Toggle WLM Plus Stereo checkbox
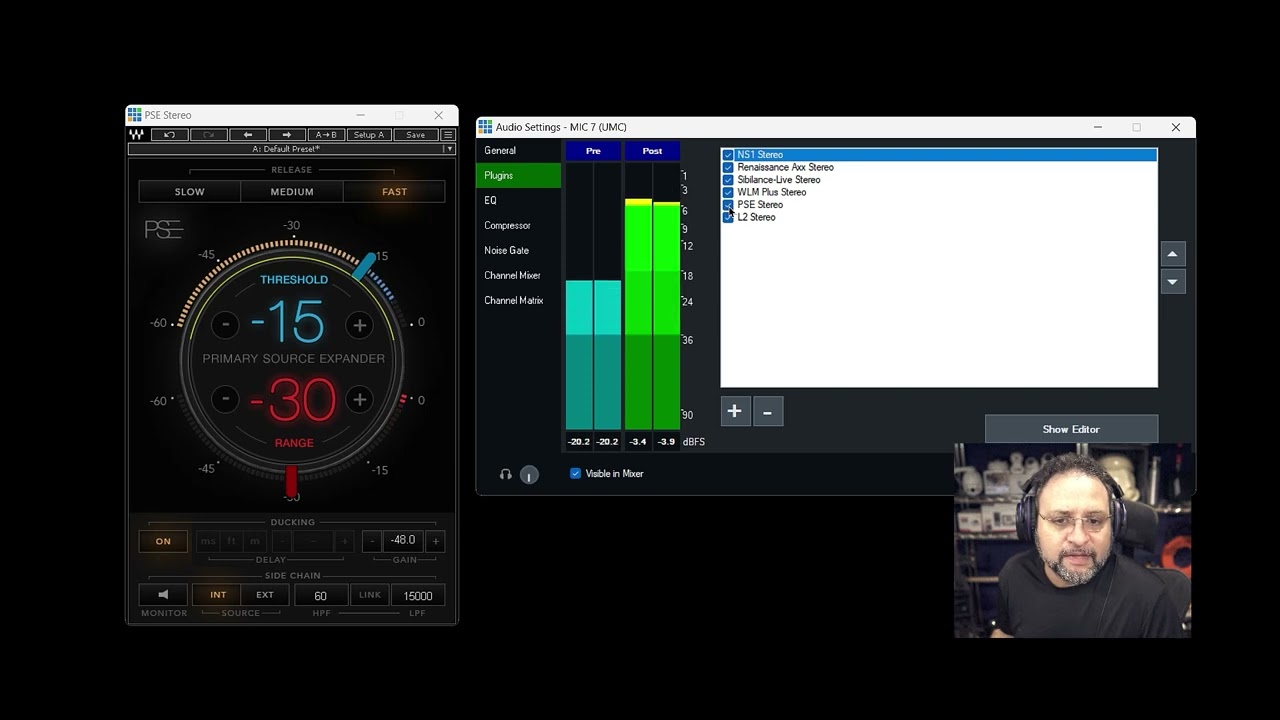The image size is (1280, 720). tap(728, 192)
